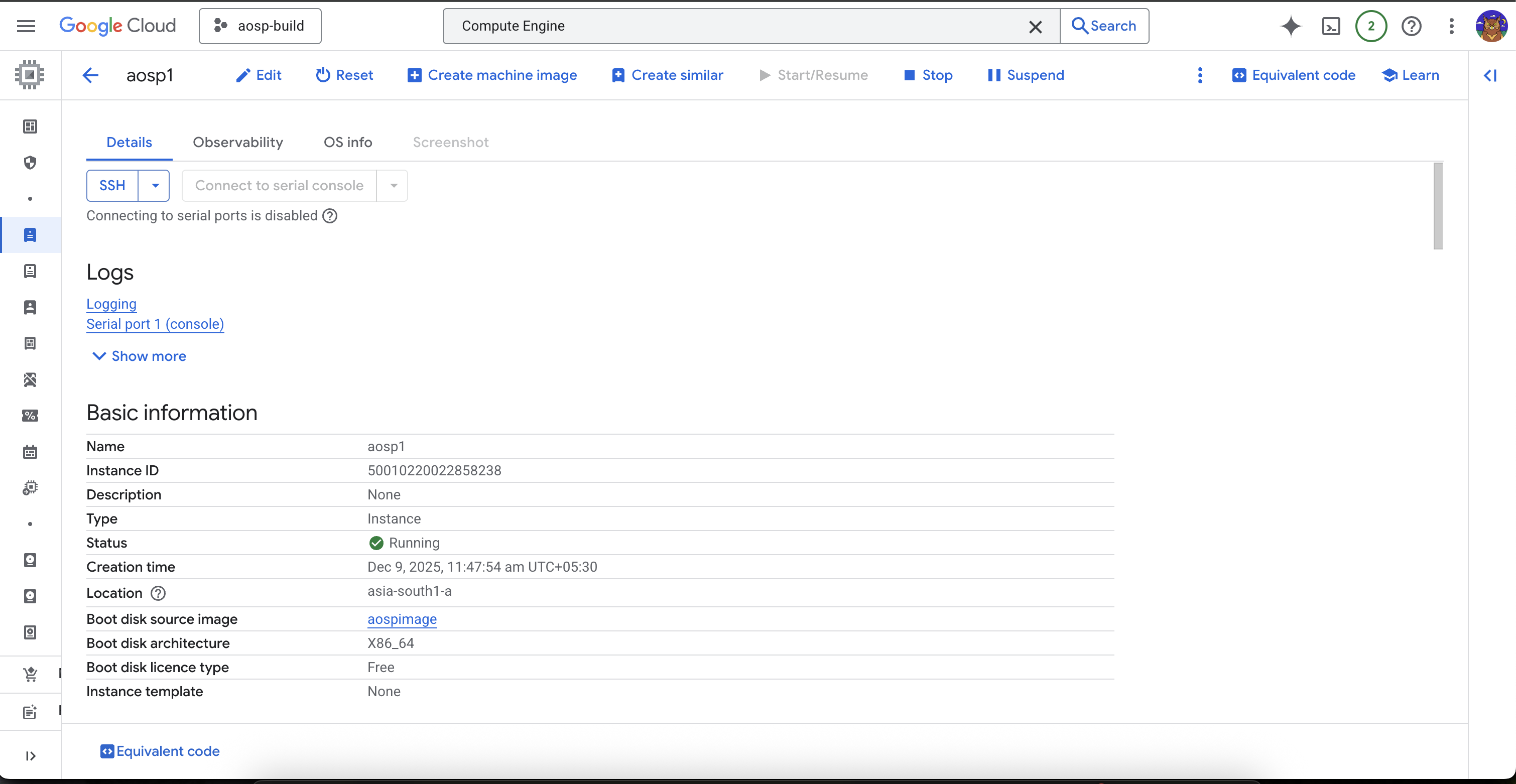Viewport: 1516px width, 784px height.
Task: Switch to the Observability tab
Action: pos(238,143)
